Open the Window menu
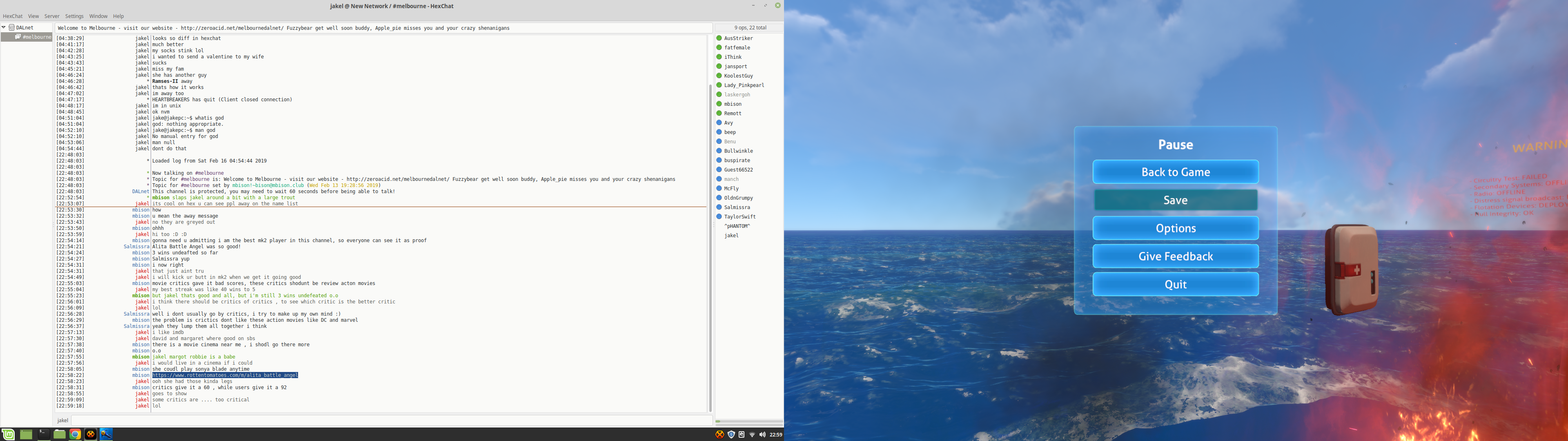Screen dimensions: 1568x441 click(x=98, y=16)
